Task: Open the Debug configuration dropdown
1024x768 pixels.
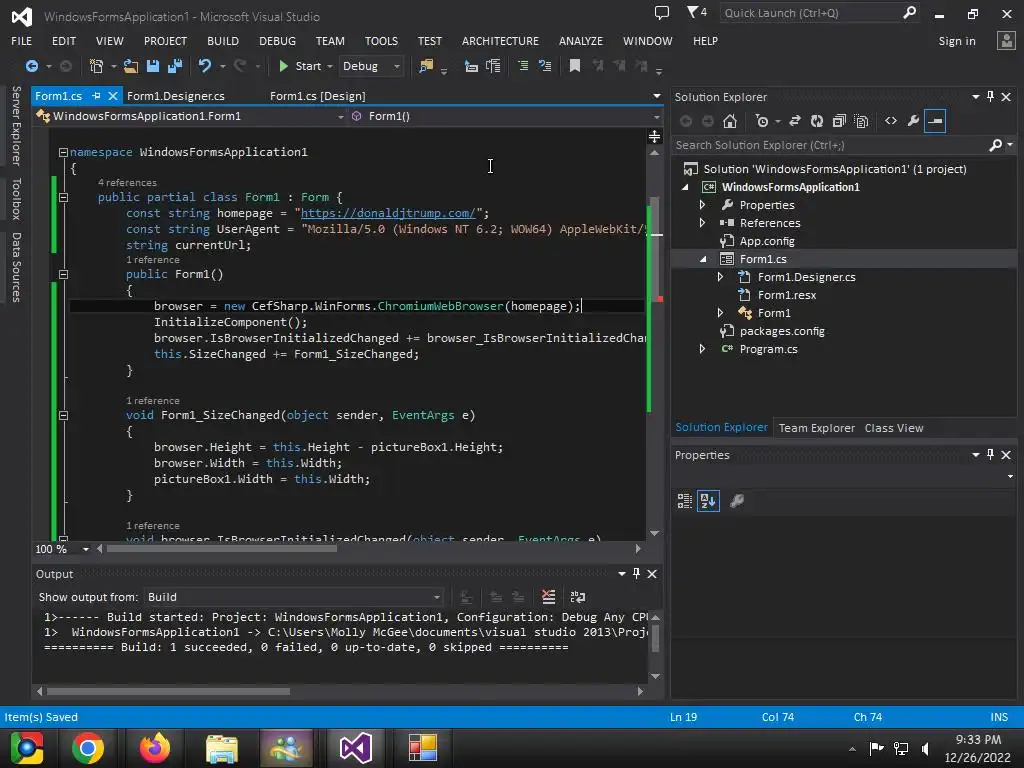Action: pyautogui.click(x=371, y=66)
